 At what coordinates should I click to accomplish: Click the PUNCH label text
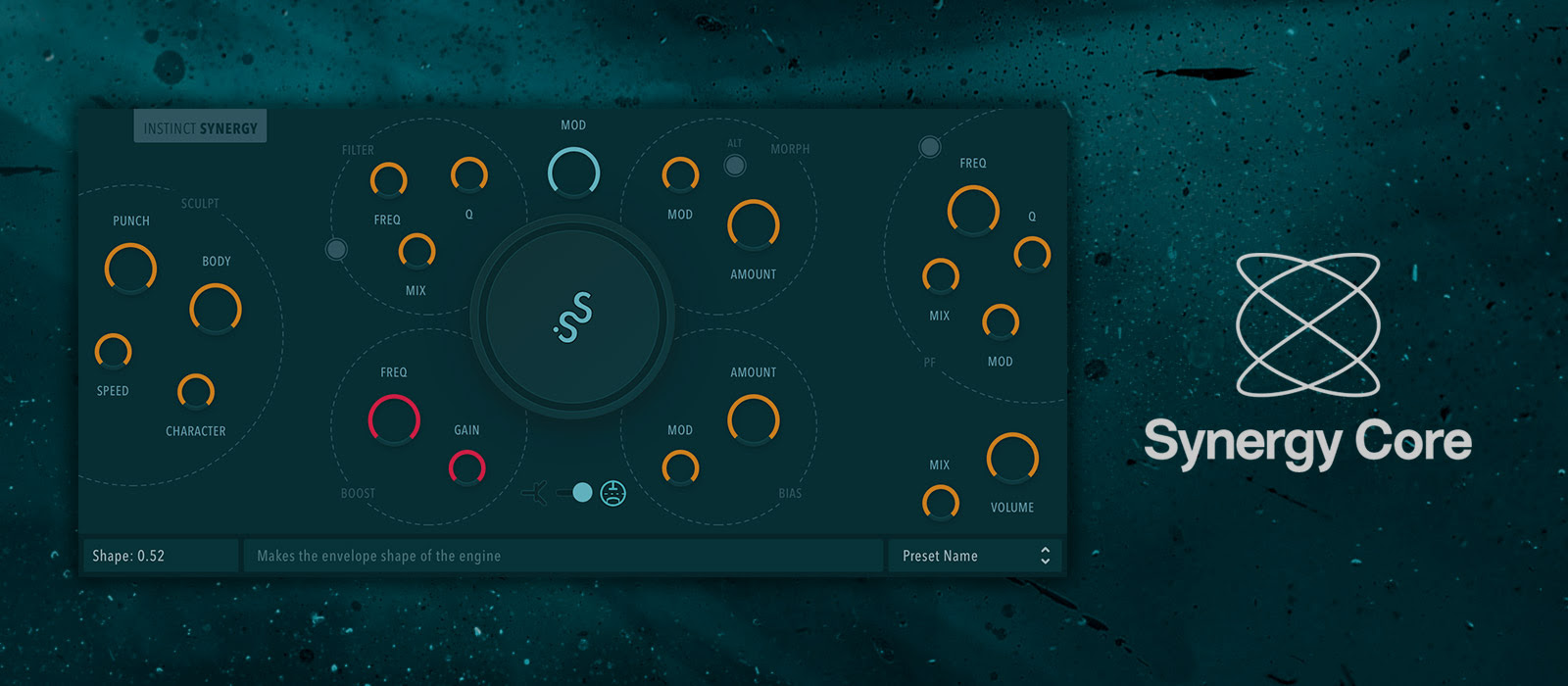pos(131,221)
